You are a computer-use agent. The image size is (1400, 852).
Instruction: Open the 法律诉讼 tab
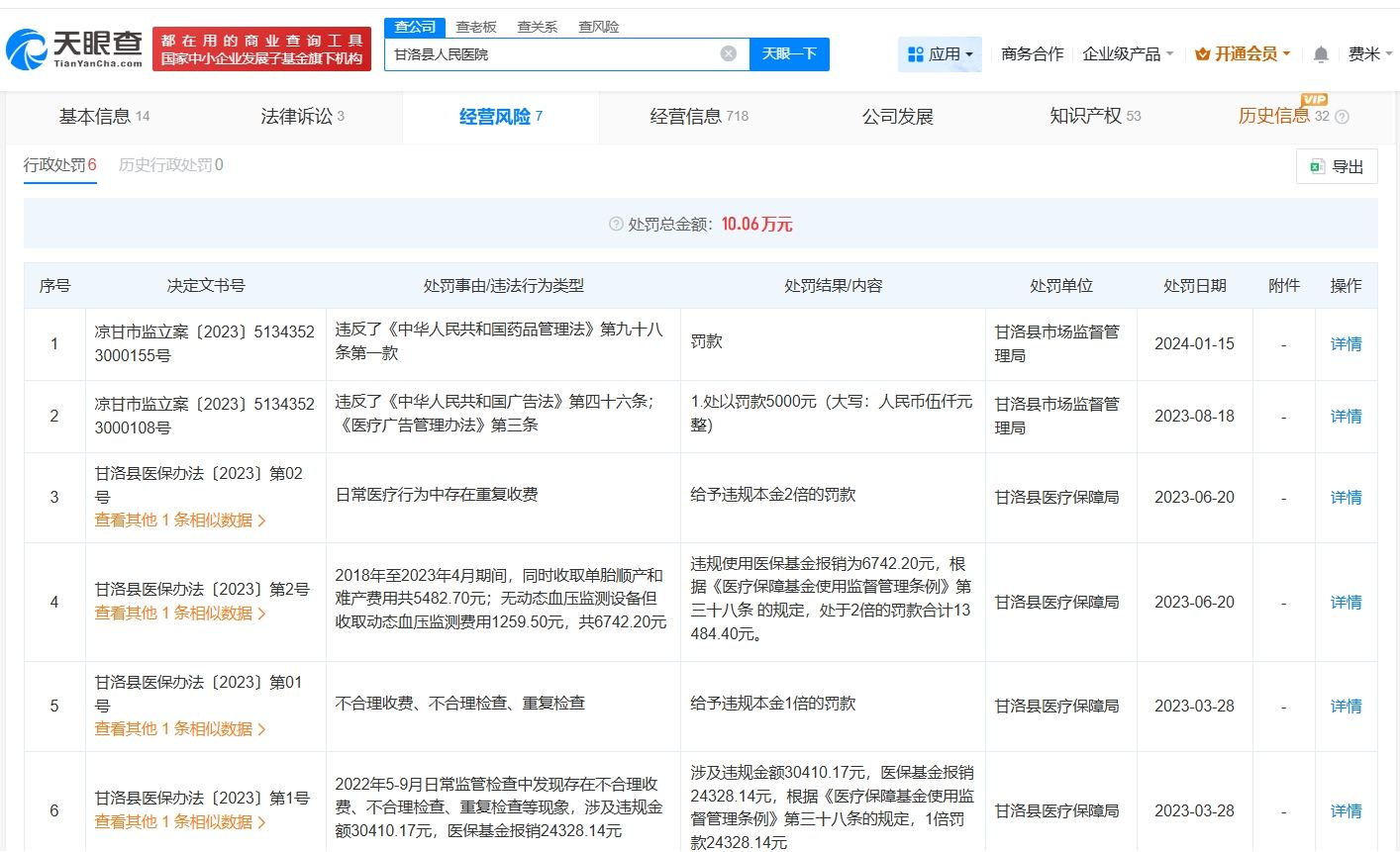pos(301,116)
